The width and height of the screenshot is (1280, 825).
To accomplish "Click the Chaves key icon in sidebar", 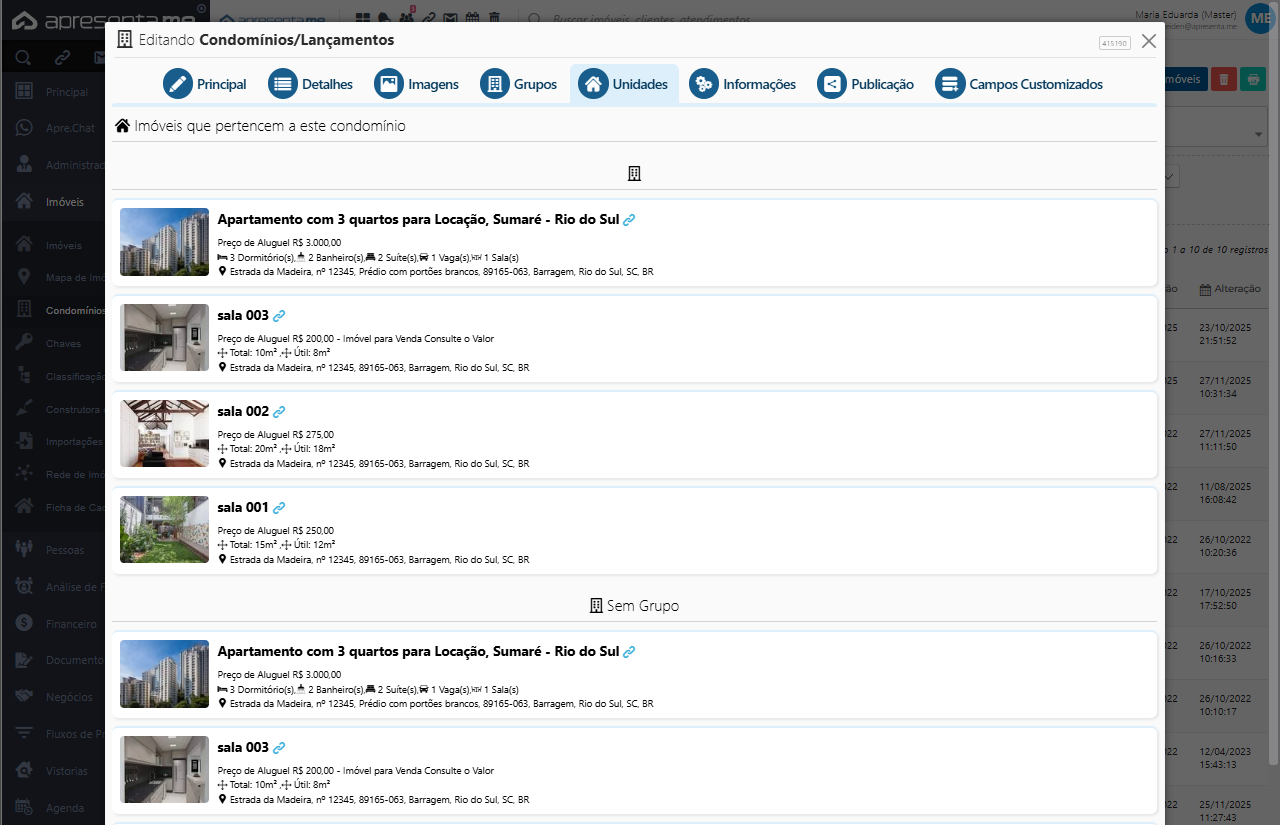I will pyautogui.click(x=24, y=343).
